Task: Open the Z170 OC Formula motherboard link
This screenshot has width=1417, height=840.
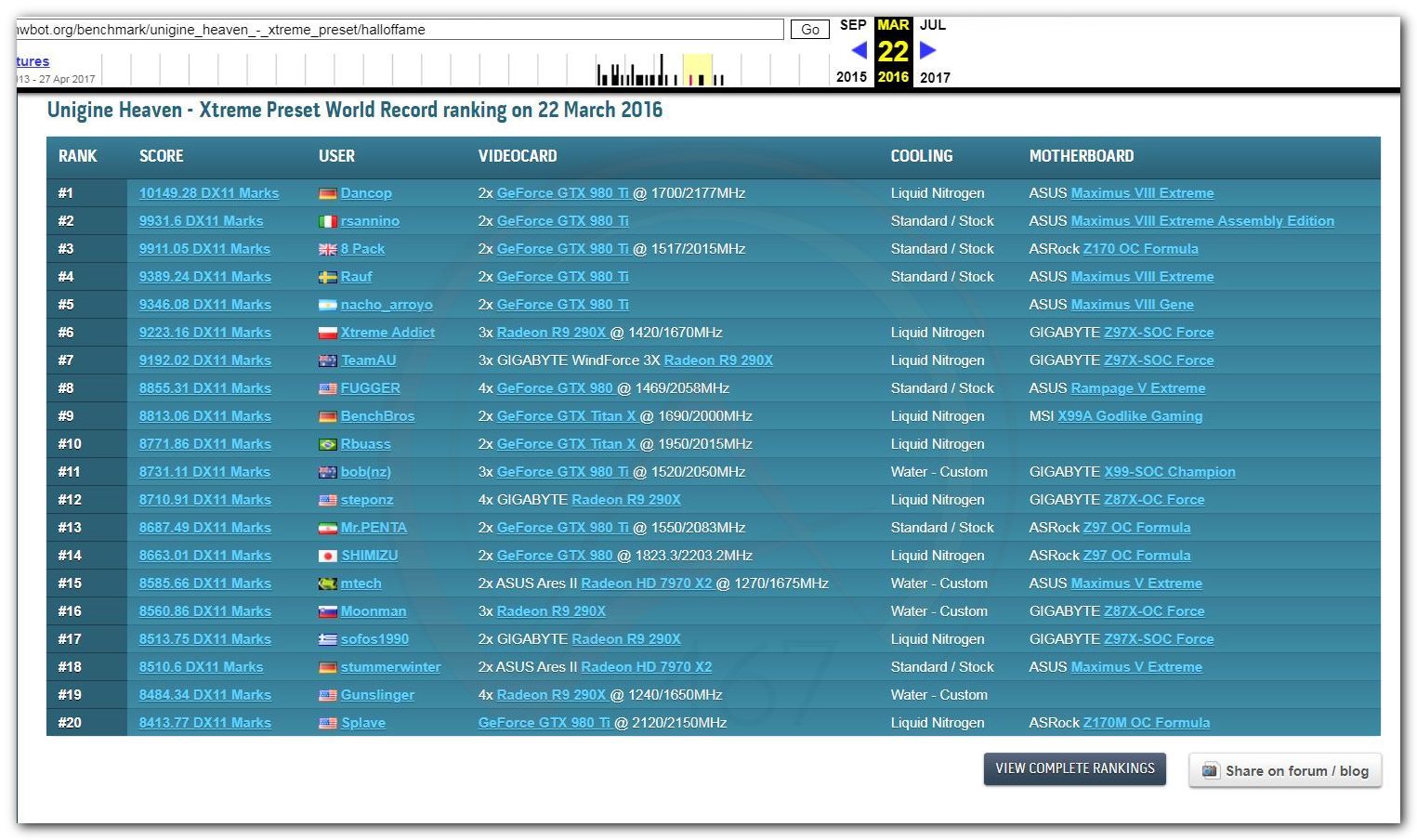Action: pos(1141,249)
